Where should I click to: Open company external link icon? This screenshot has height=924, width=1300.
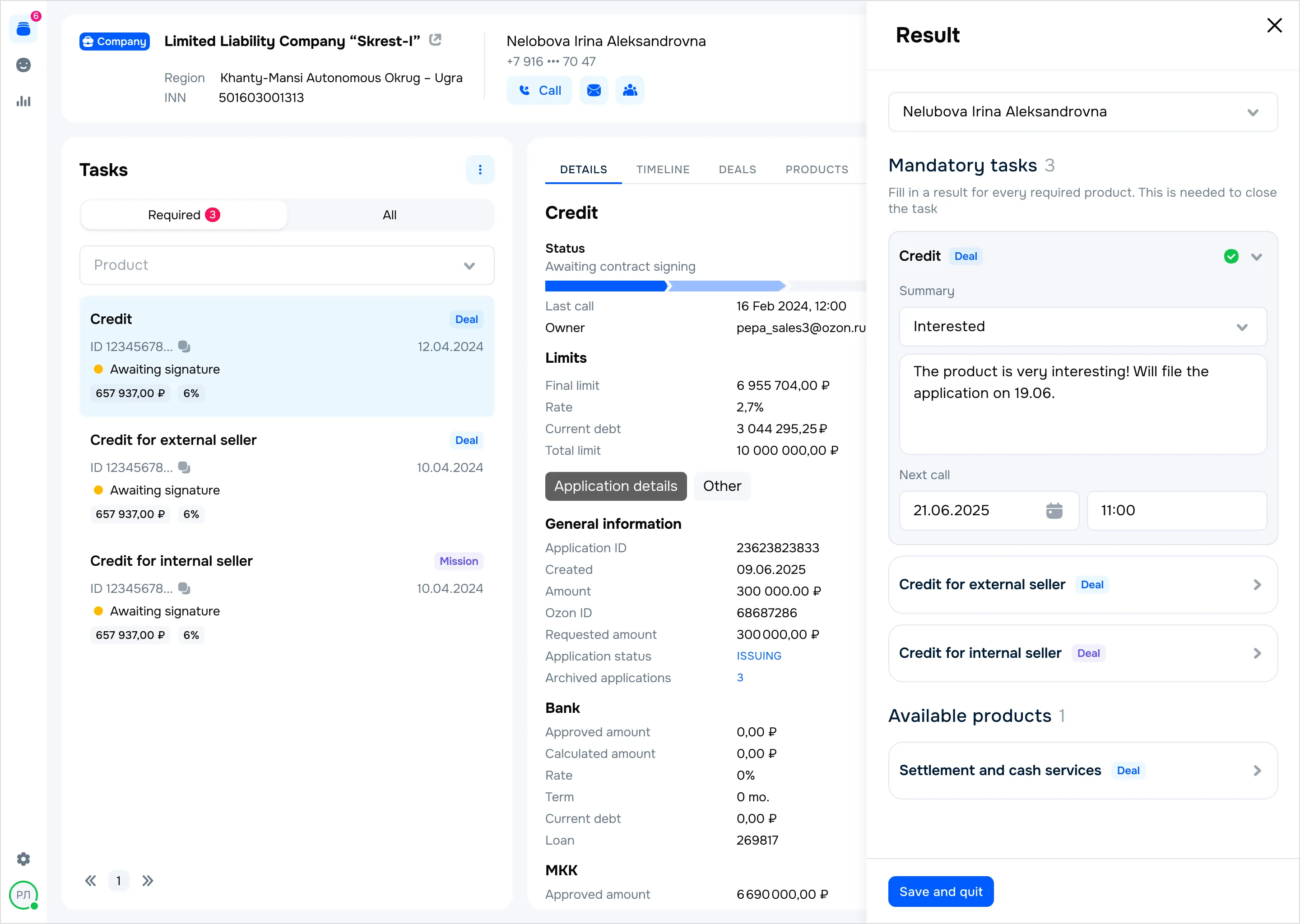tap(436, 40)
